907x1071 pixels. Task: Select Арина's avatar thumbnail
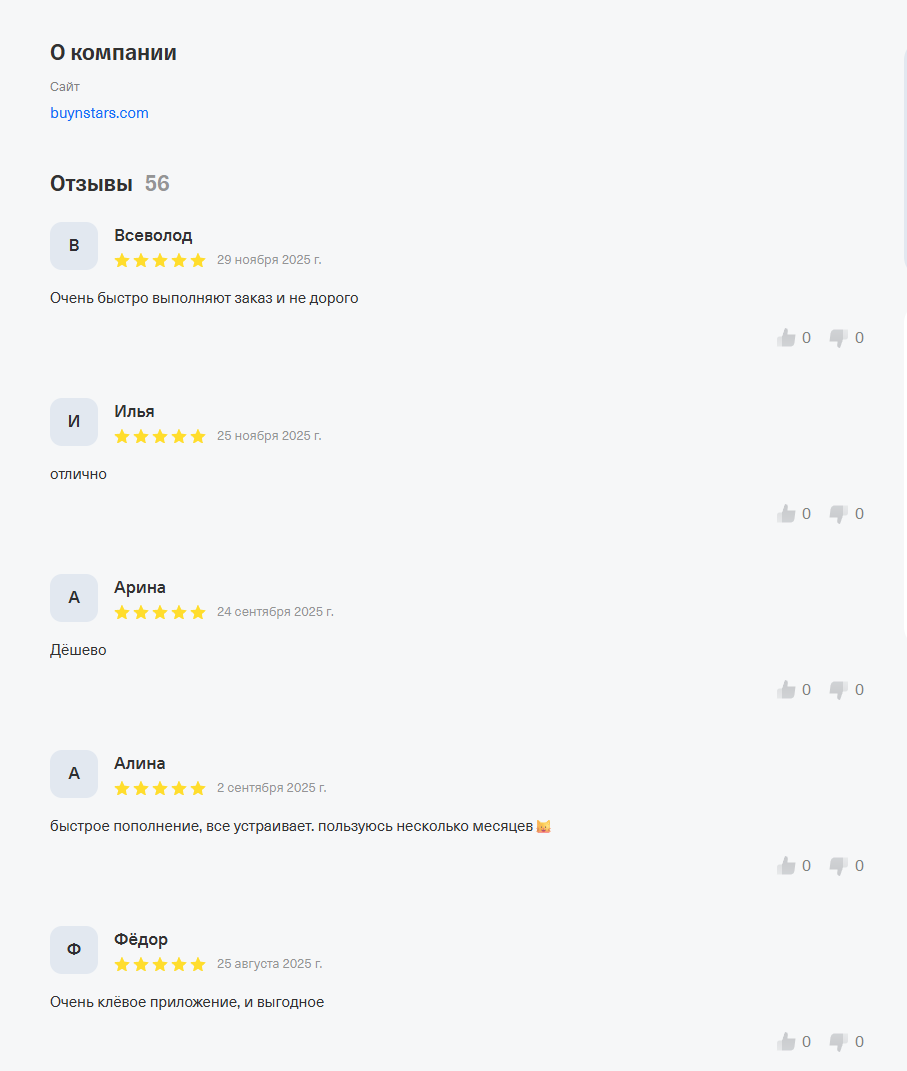coord(74,598)
